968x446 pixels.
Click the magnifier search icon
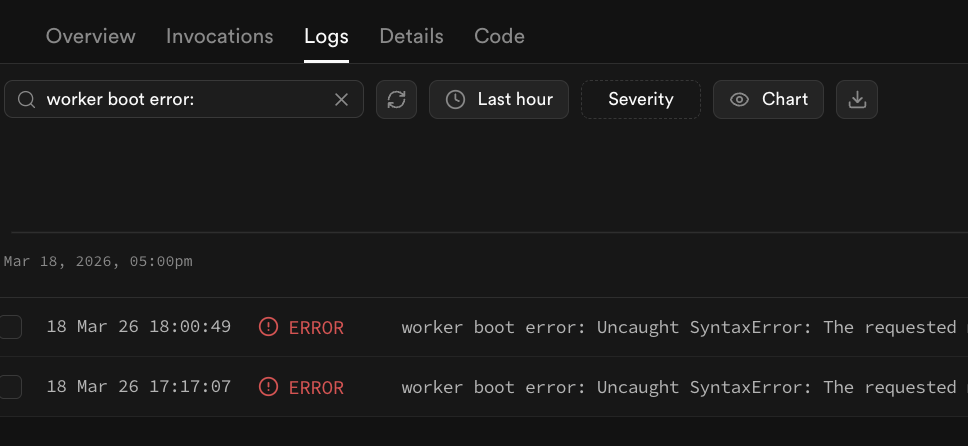pos(27,100)
